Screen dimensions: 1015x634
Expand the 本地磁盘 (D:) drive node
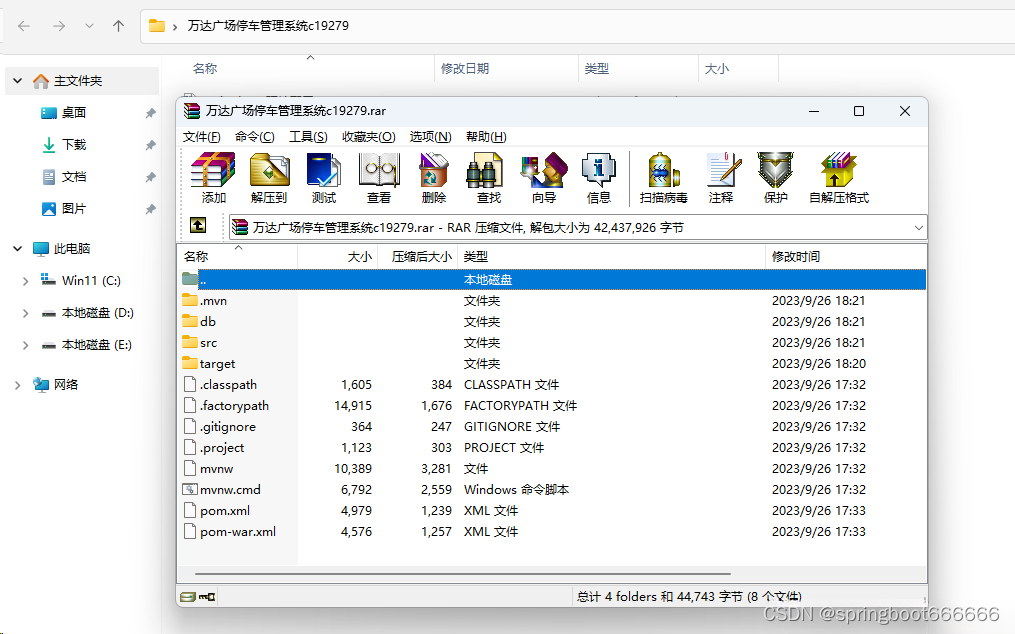pos(25,313)
